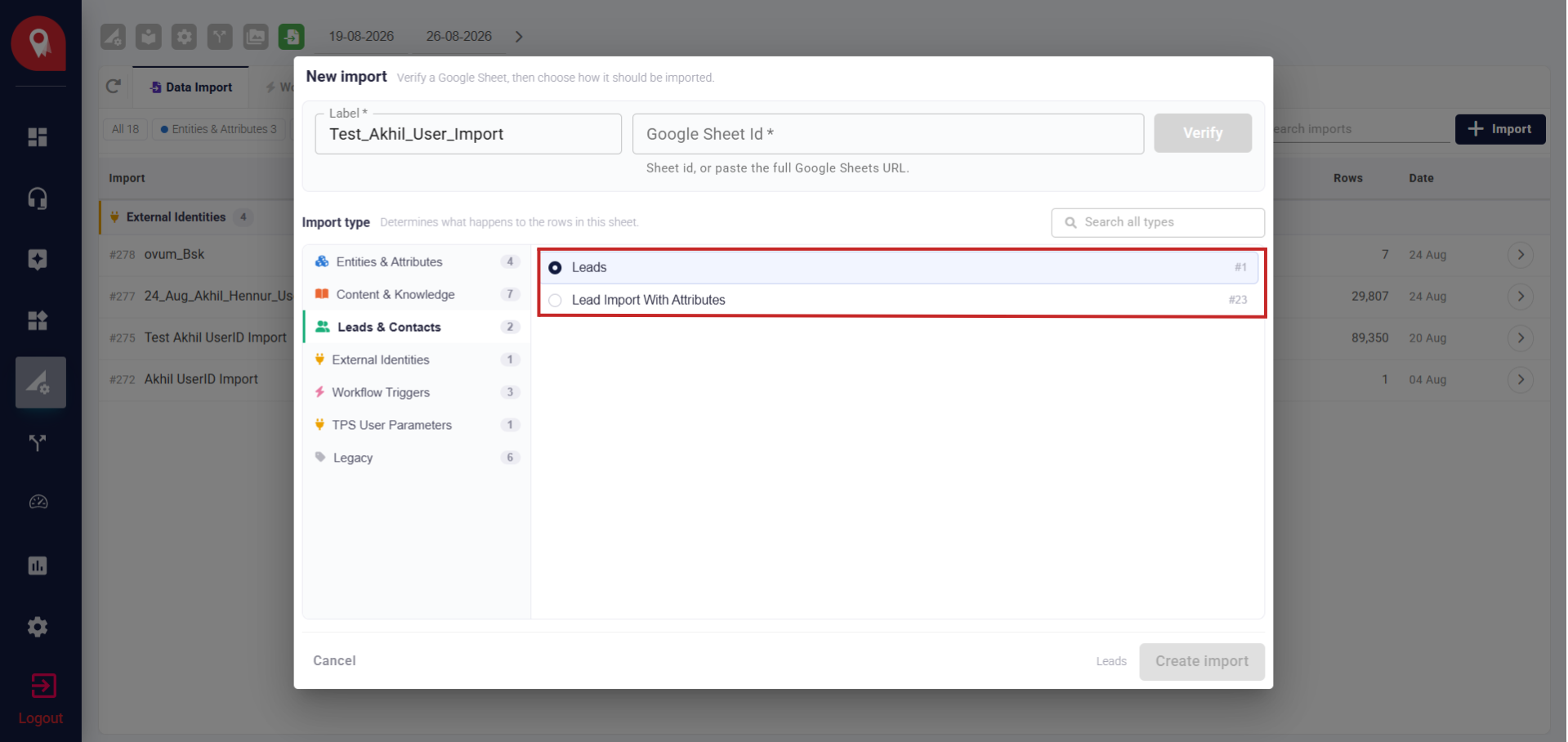Select Lead Import With Attributes radio
This screenshot has height=742, width=1568.
point(555,300)
